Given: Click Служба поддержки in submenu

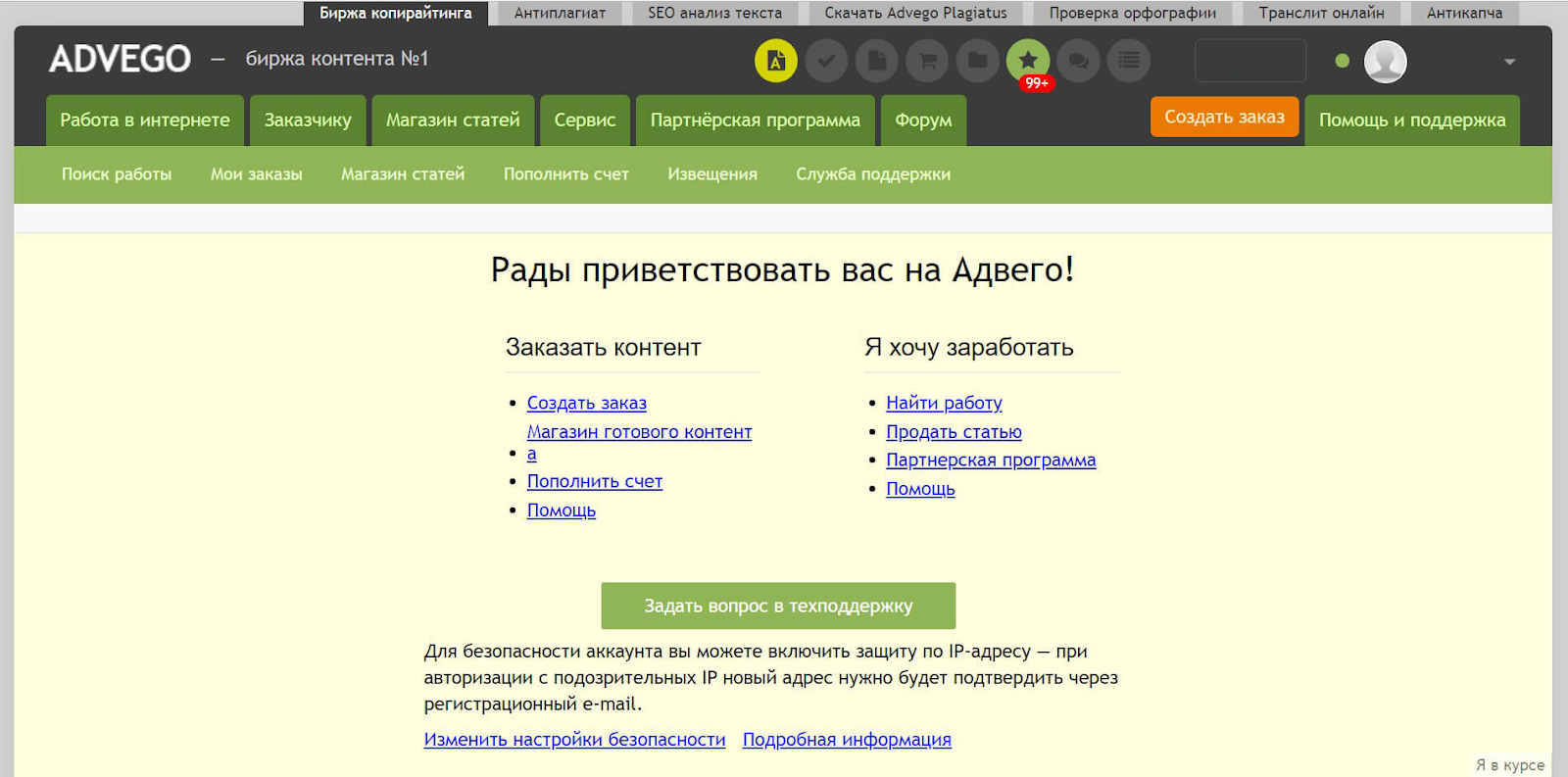Looking at the screenshot, I should [x=873, y=174].
